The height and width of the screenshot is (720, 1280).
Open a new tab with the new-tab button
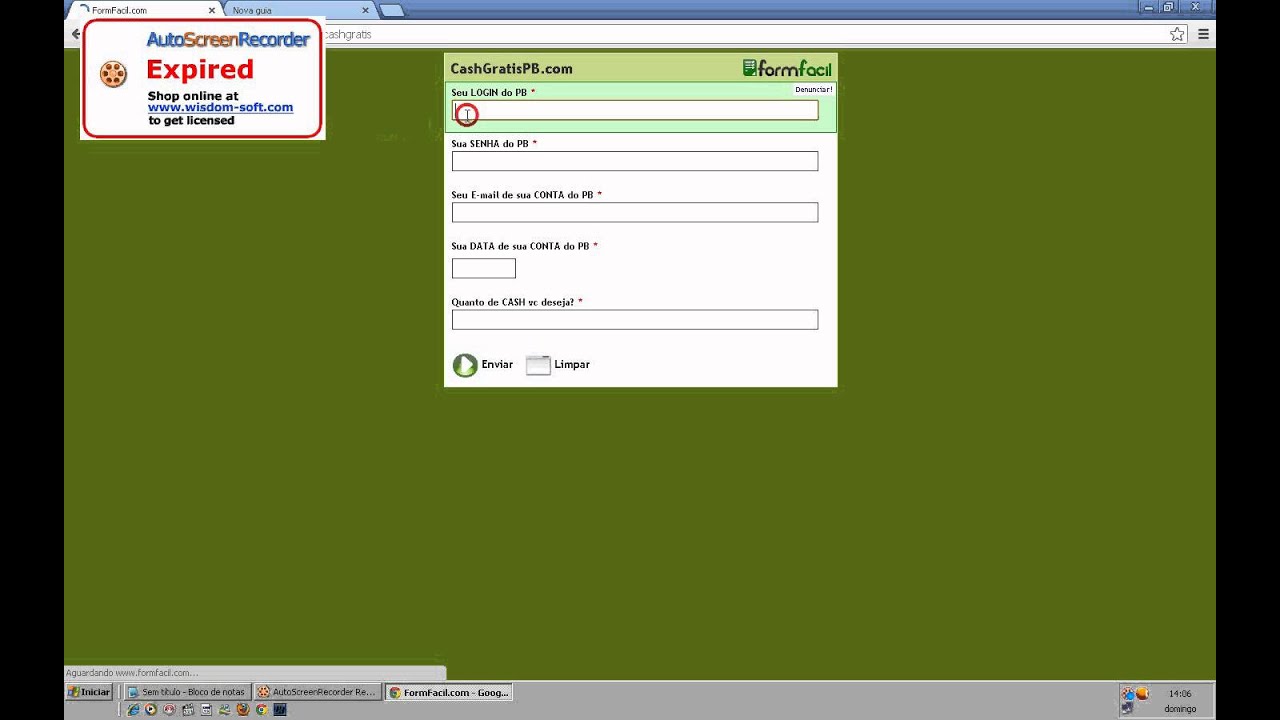[392, 10]
